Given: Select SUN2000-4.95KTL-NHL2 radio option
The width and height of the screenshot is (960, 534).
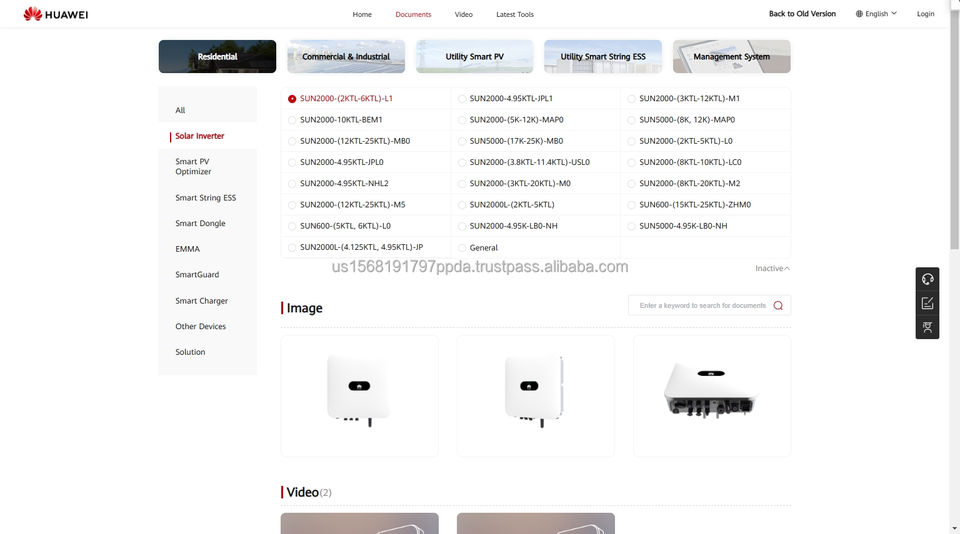Looking at the screenshot, I should (292, 184).
